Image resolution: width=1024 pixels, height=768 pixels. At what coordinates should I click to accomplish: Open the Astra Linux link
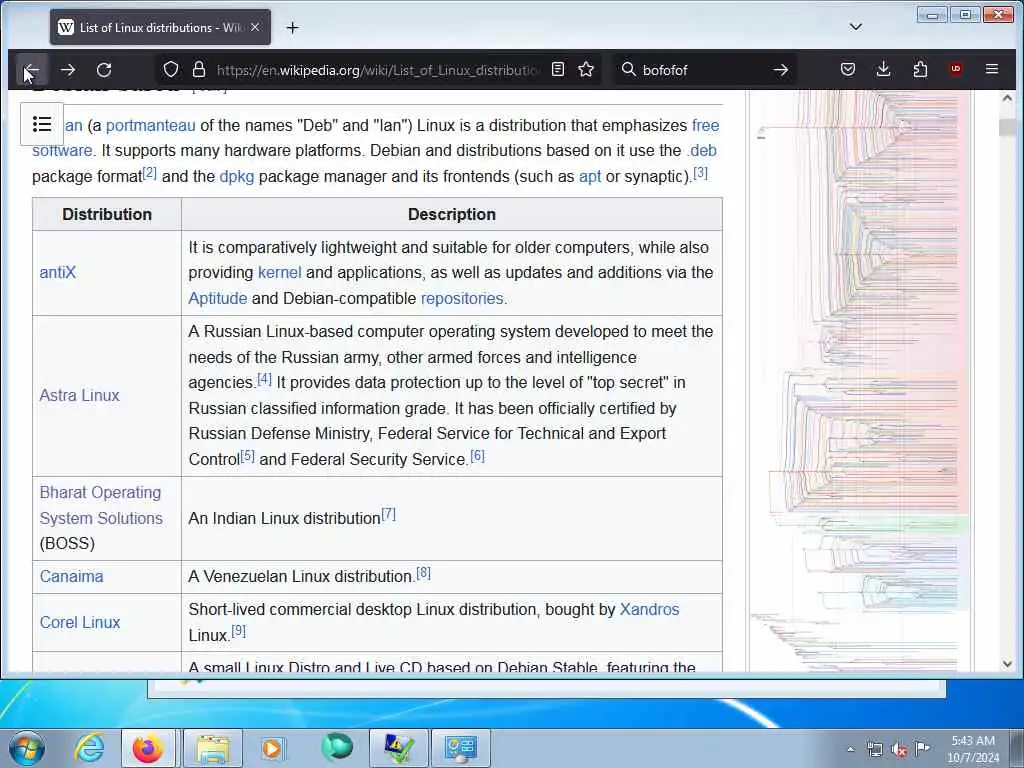point(79,395)
